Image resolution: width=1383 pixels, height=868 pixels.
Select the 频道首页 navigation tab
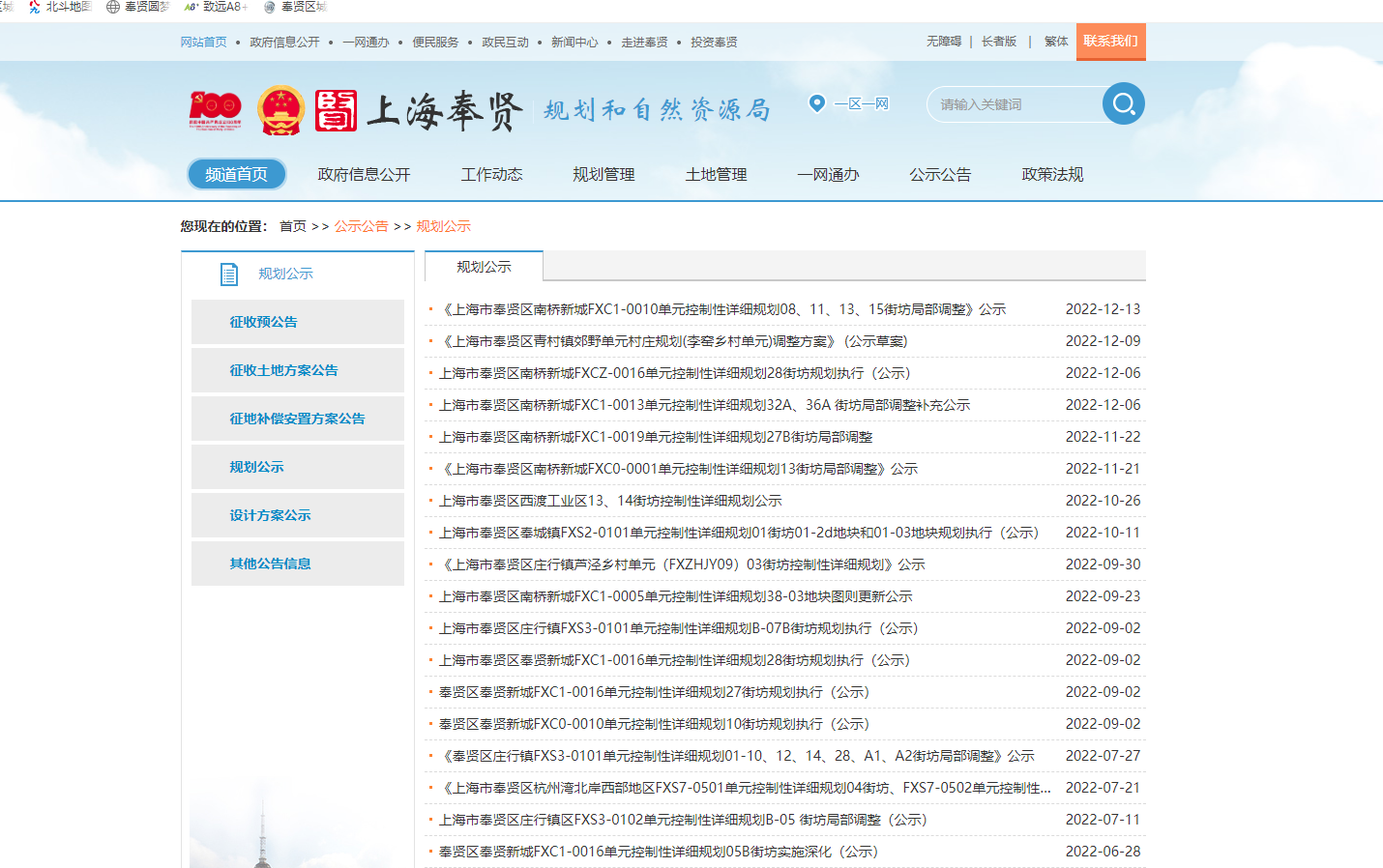click(x=236, y=174)
